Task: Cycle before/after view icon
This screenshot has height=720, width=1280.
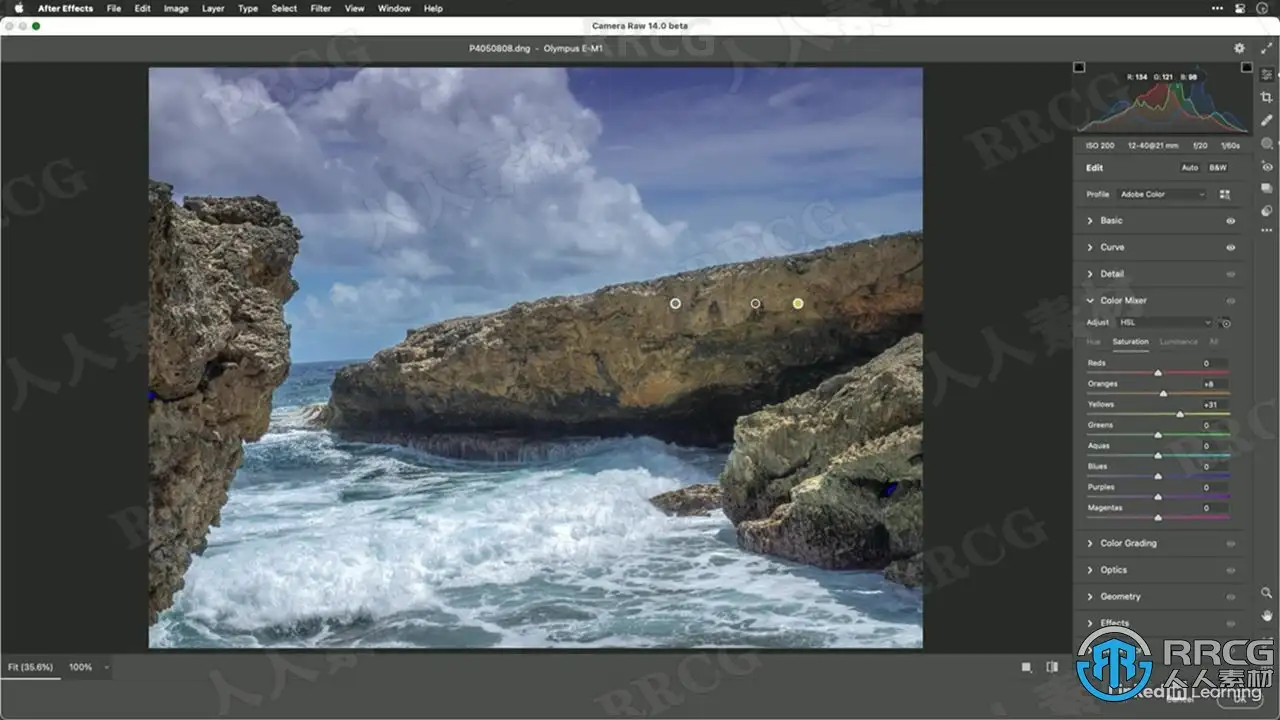Action: pyautogui.click(x=1052, y=667)
